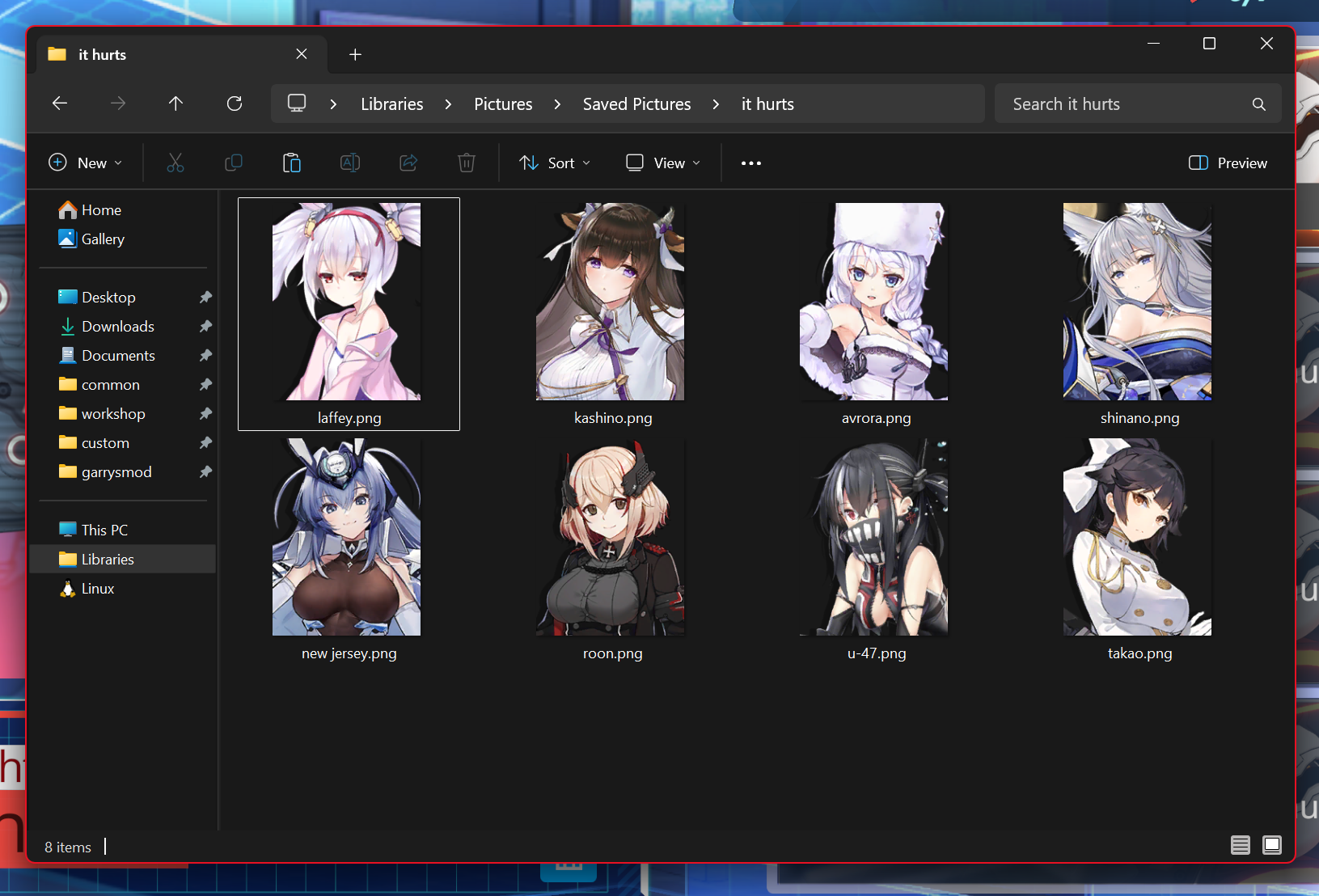Viewport: 1319px width, 896px height.
Task: Select the takao.png thumbnail
Action: [x=1138, y=537]
